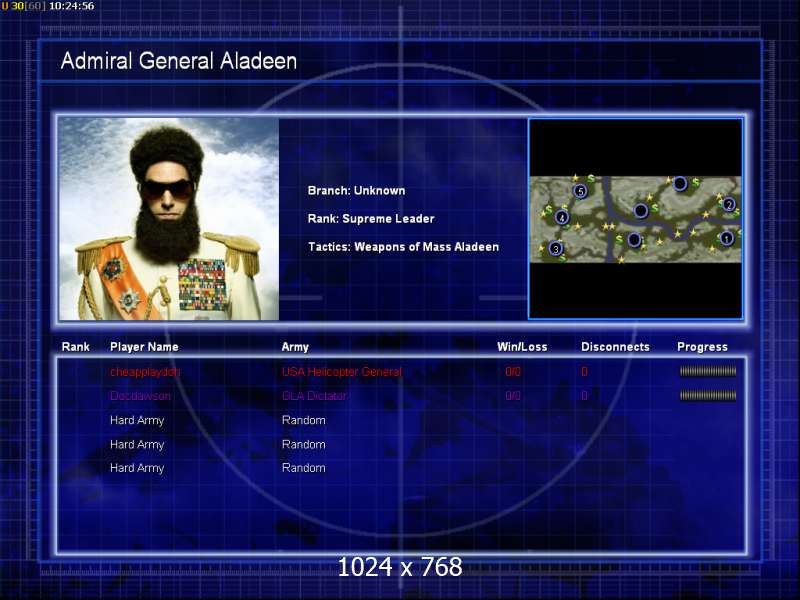Click map start position marker 1
The width and height of the screenshot is (800, 600).
727,238
